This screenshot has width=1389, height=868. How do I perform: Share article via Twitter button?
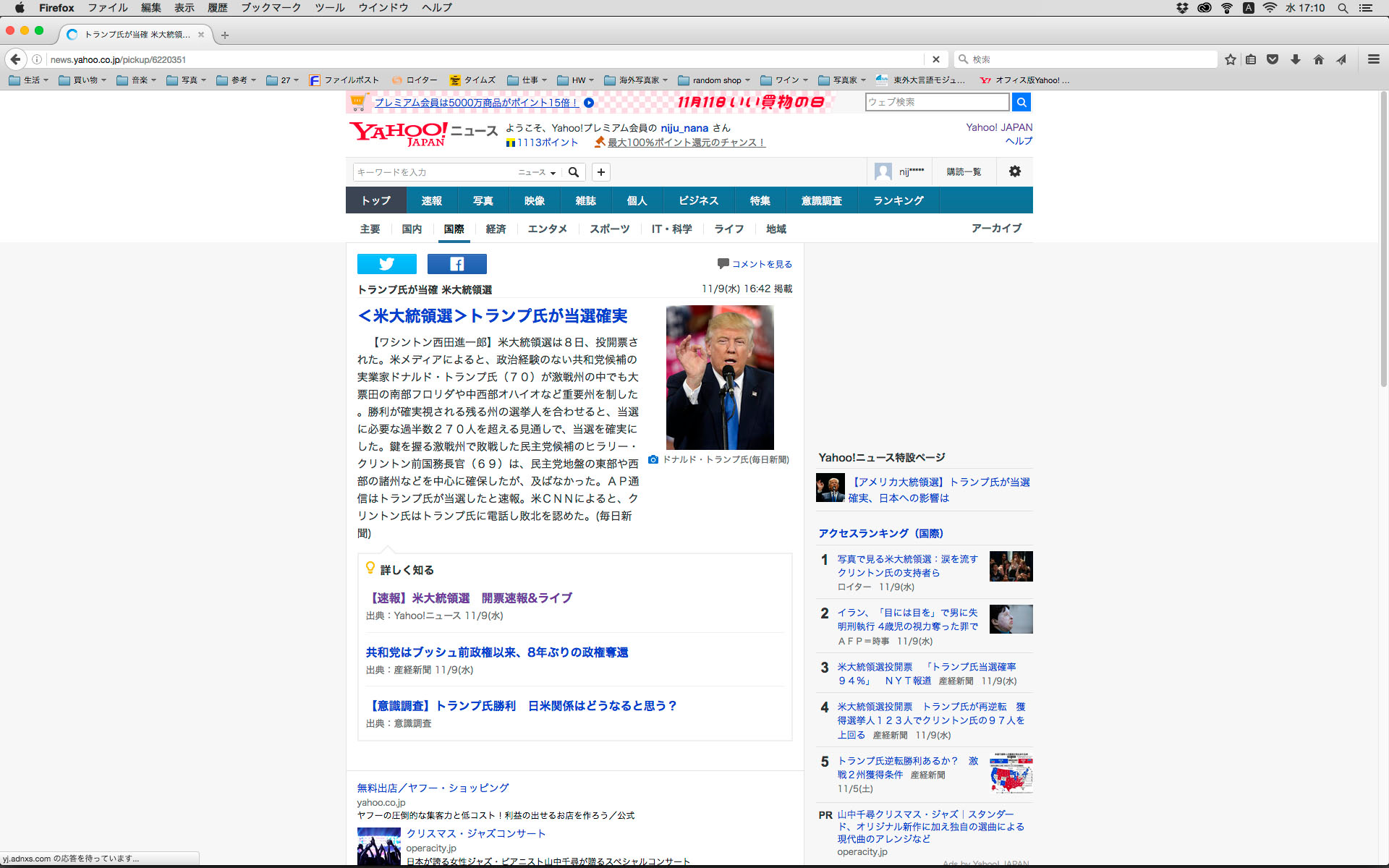point(386,264)
